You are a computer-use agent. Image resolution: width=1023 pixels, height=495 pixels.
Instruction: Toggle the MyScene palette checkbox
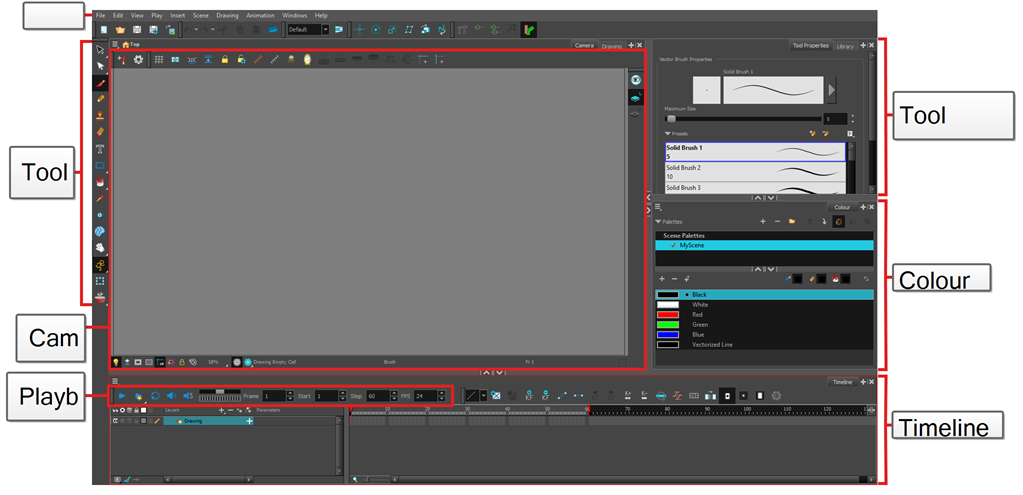673,245
